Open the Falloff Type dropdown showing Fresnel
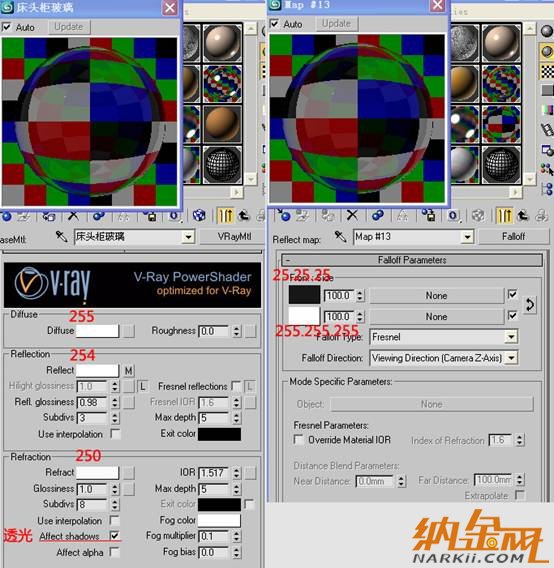This screenshot has height=568, width=554. point(443,337)
